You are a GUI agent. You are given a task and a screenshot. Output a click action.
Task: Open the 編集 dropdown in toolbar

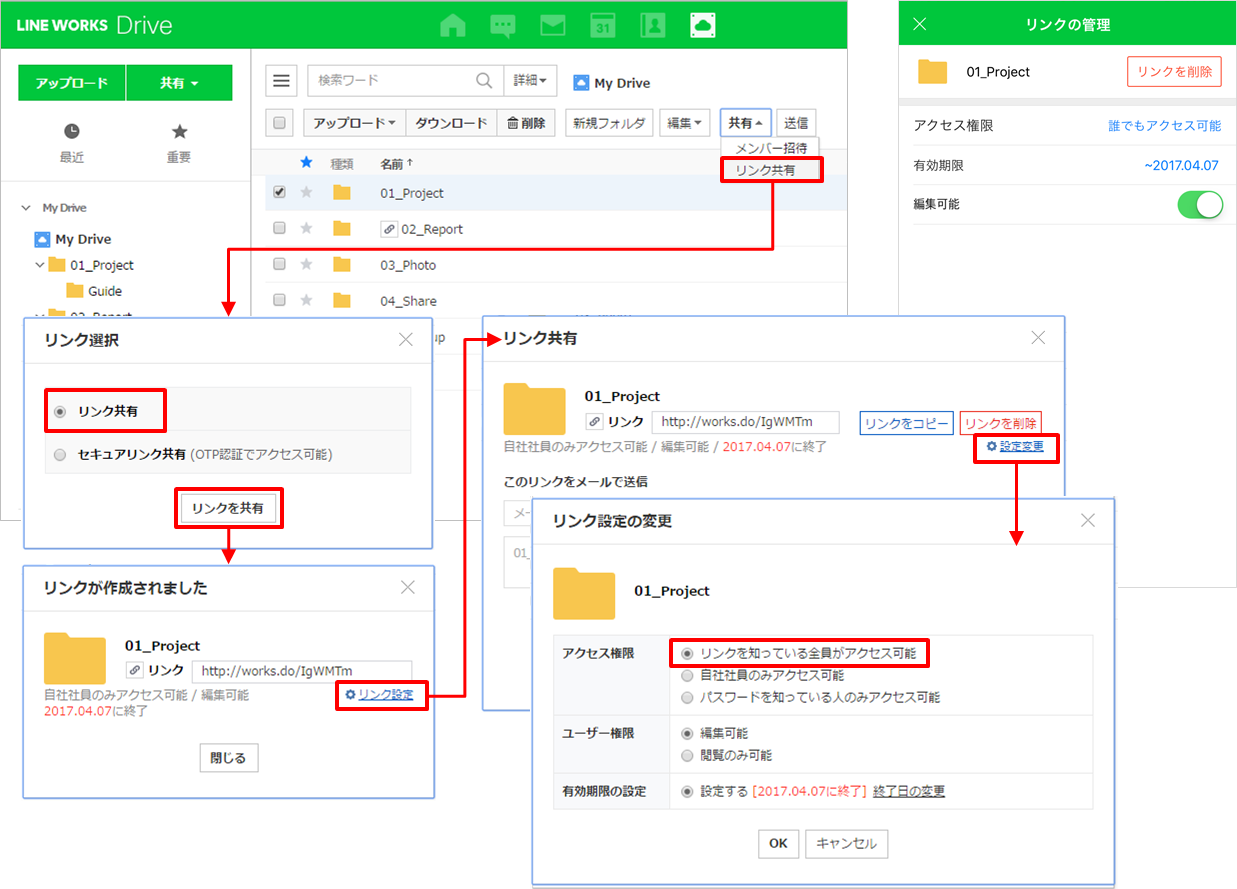[x=684, y=123]
